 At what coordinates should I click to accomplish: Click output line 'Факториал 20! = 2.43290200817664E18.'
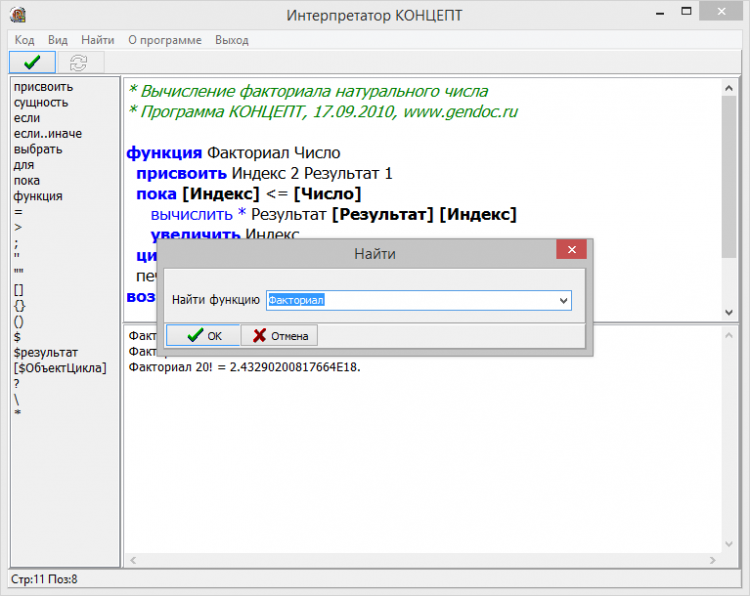coord(244,367)
